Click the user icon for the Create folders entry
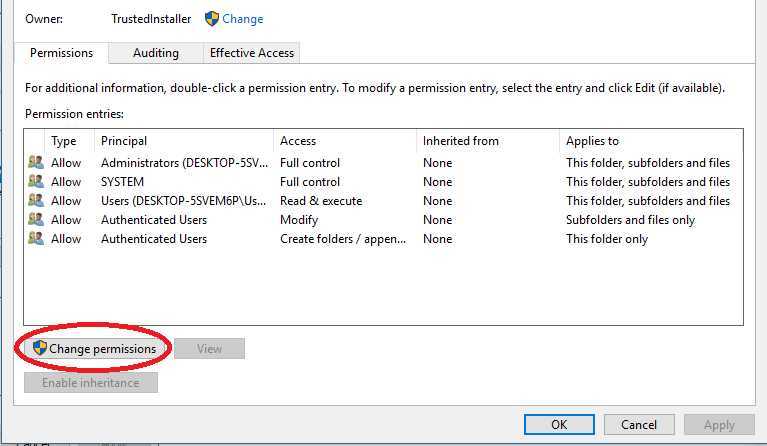 [x=36, y=239]
